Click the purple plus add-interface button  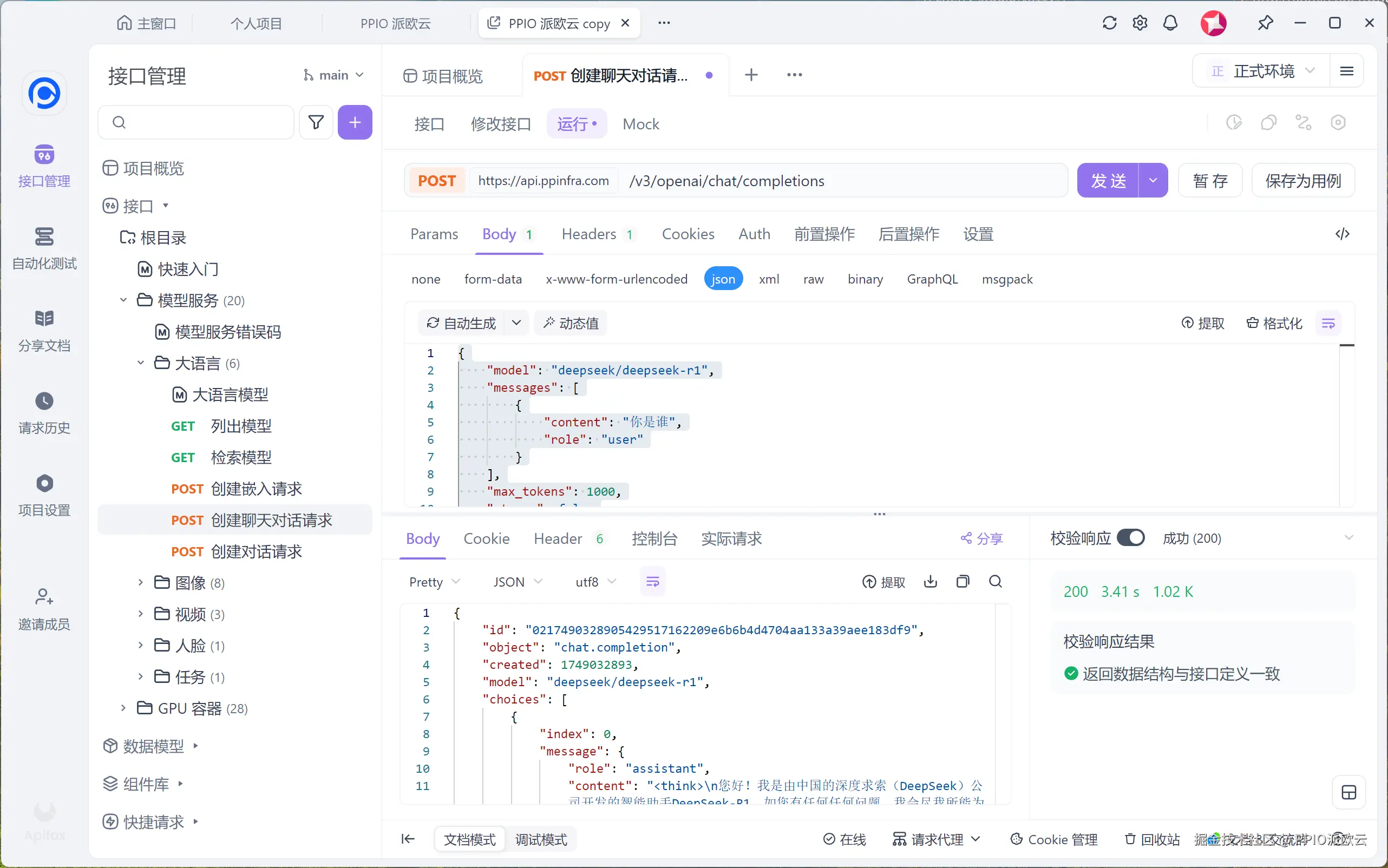pos(355,122)
